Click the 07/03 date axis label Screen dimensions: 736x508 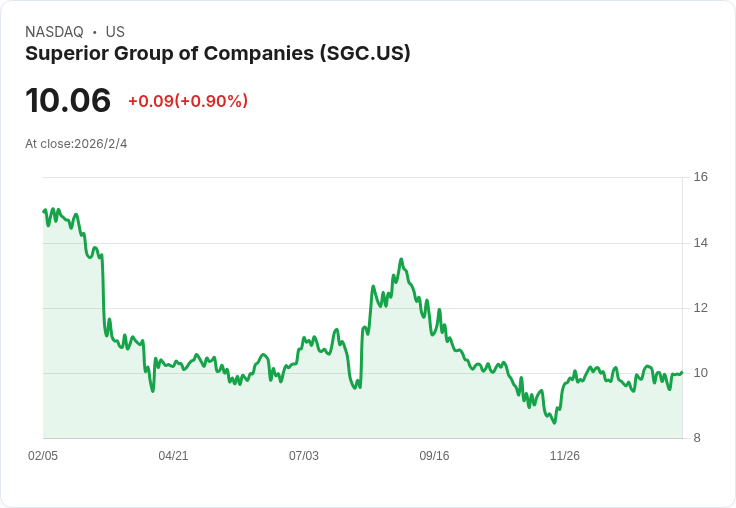304,455
